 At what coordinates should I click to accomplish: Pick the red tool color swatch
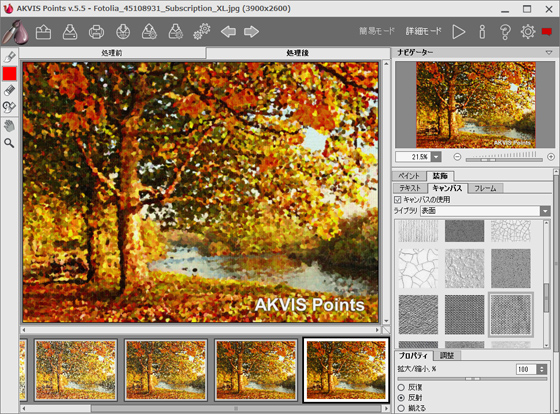[9, 74]
